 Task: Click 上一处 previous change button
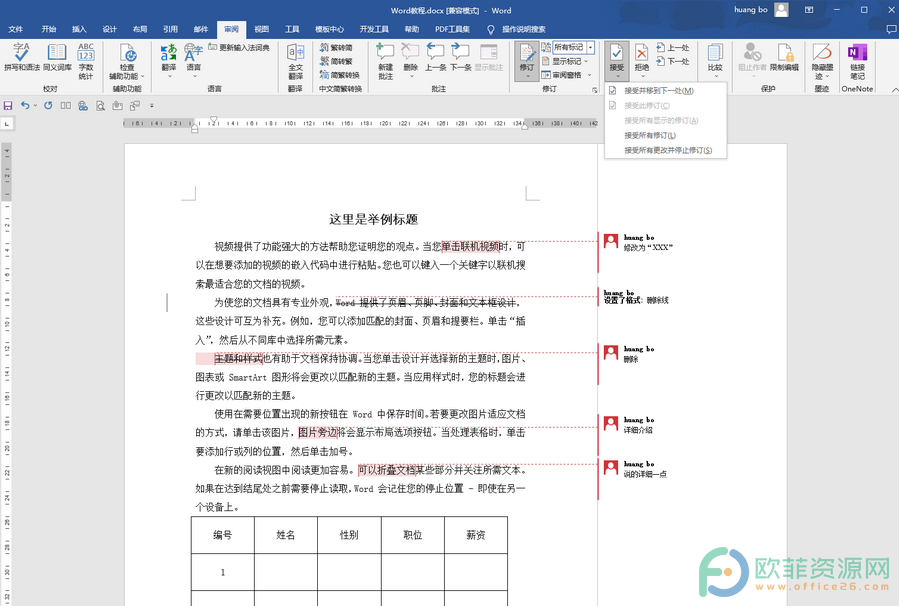(673, 48)
